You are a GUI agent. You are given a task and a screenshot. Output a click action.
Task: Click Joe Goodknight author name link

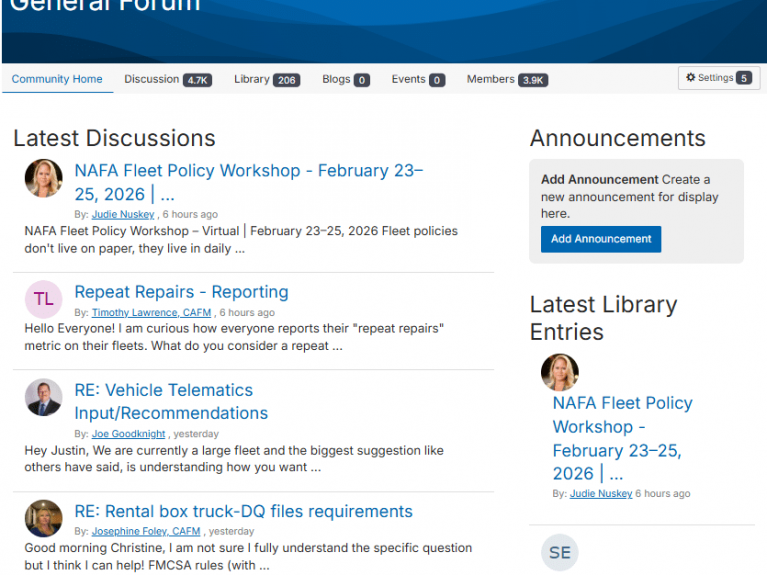pyautogui.click(x=129, y=434)
